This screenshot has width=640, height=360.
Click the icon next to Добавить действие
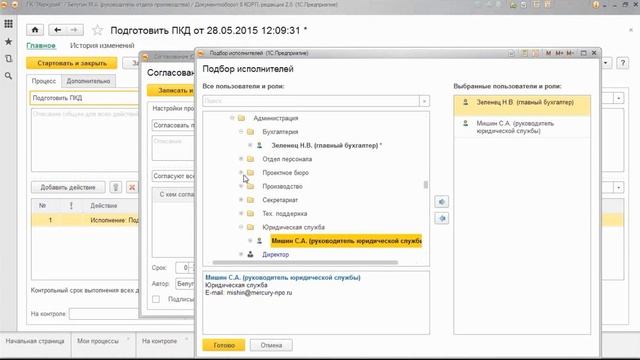tap(116, 187)
